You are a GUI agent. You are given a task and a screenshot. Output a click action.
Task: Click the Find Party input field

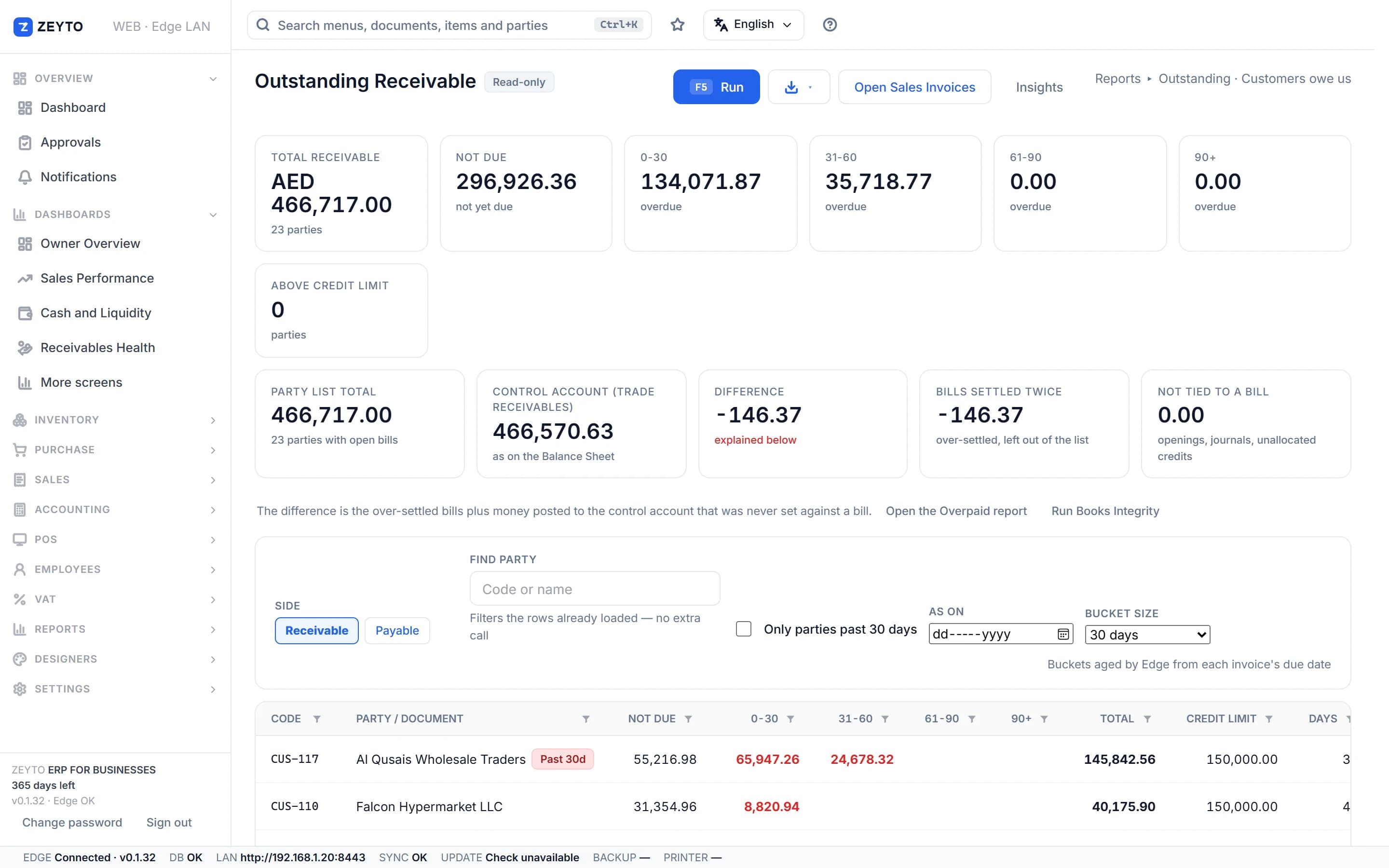[595, 588]
